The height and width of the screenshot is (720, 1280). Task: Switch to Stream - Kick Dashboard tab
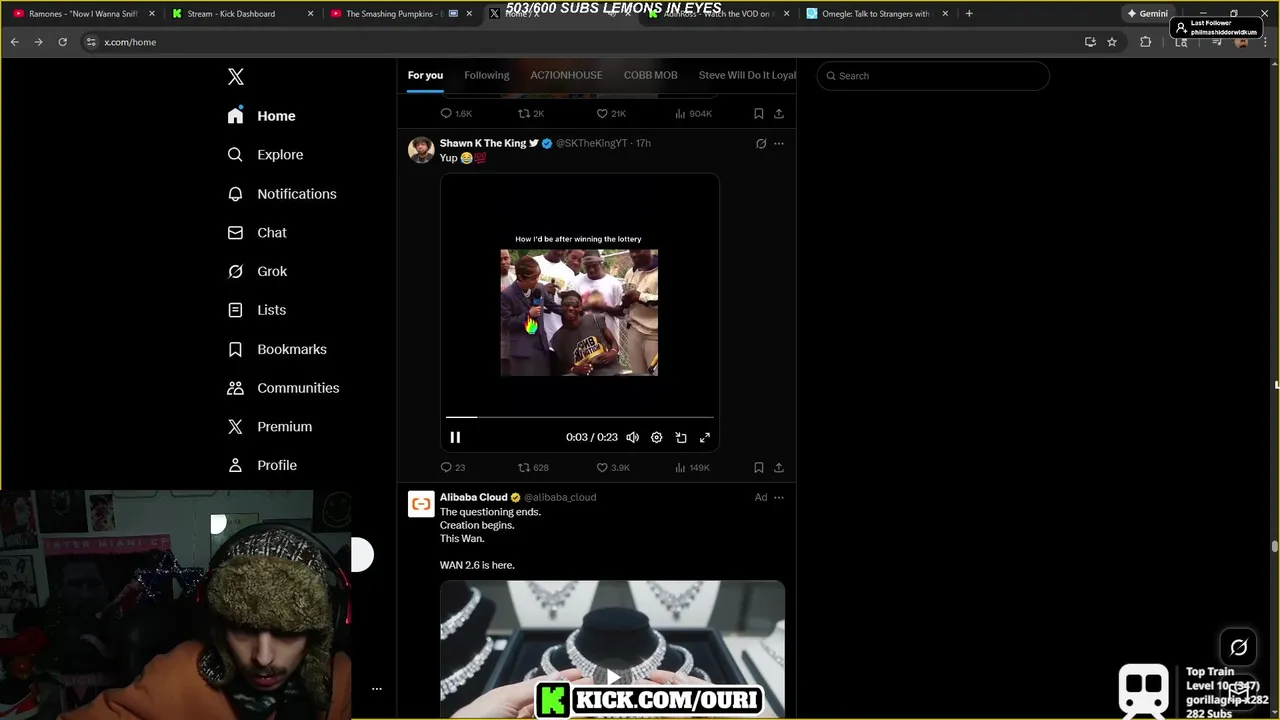tap(241, 14)
